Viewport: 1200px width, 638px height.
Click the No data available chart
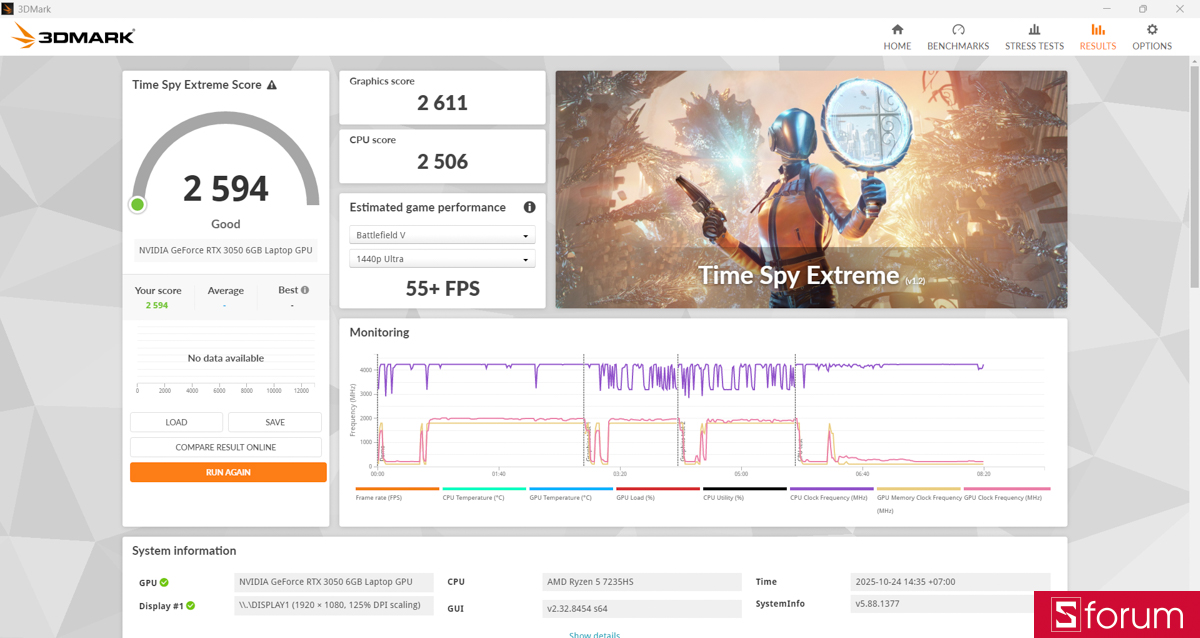click(x=226, y=358)
